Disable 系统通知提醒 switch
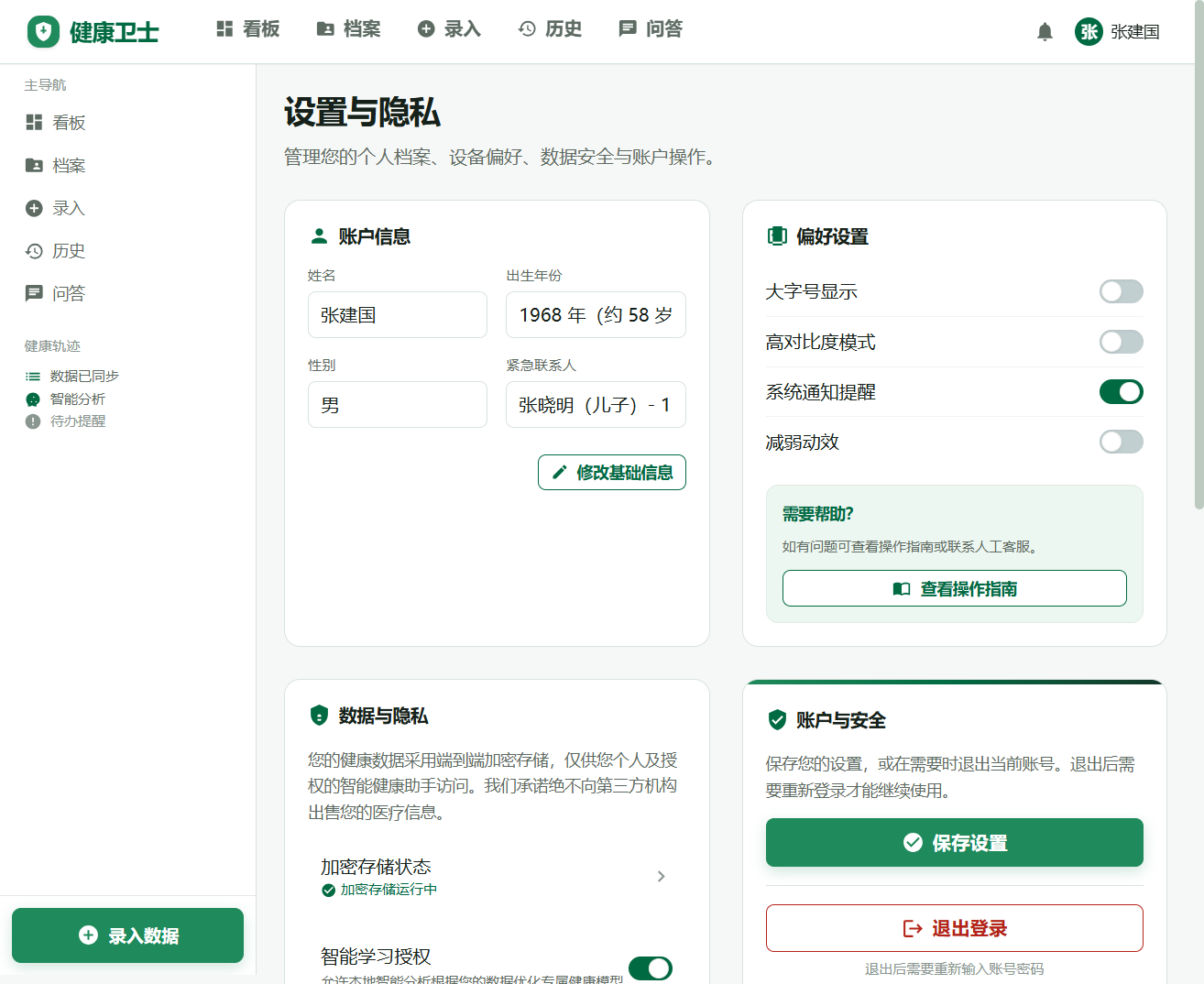 point(1122,392)
